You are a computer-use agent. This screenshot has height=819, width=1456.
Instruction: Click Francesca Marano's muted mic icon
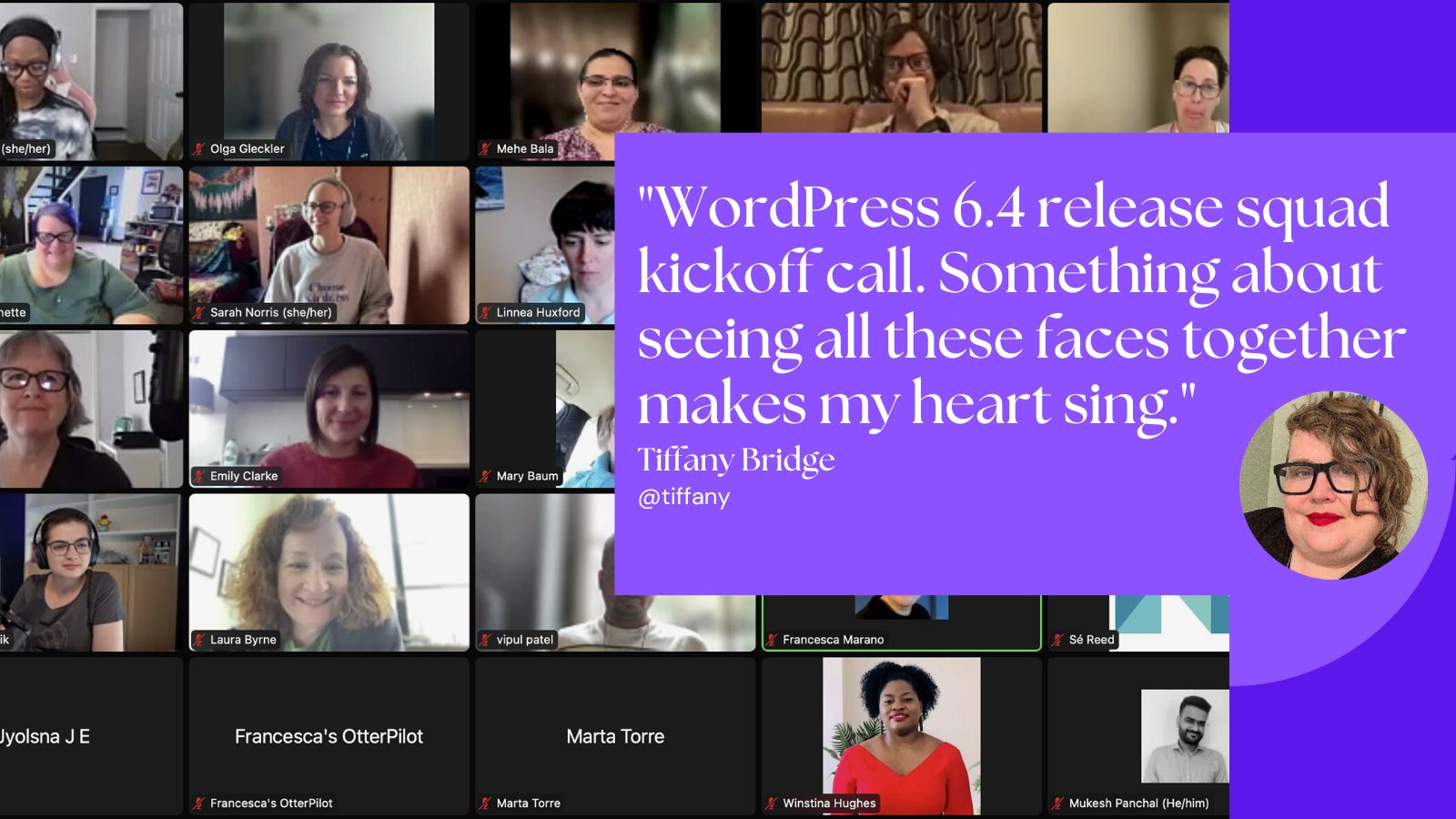tap(772, 641)
